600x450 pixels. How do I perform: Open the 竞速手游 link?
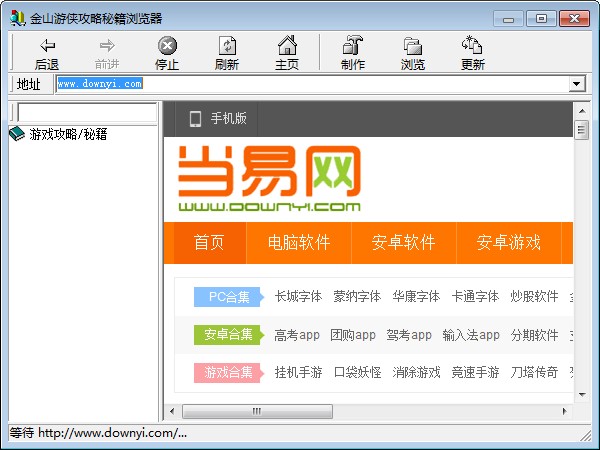[475, 372]
